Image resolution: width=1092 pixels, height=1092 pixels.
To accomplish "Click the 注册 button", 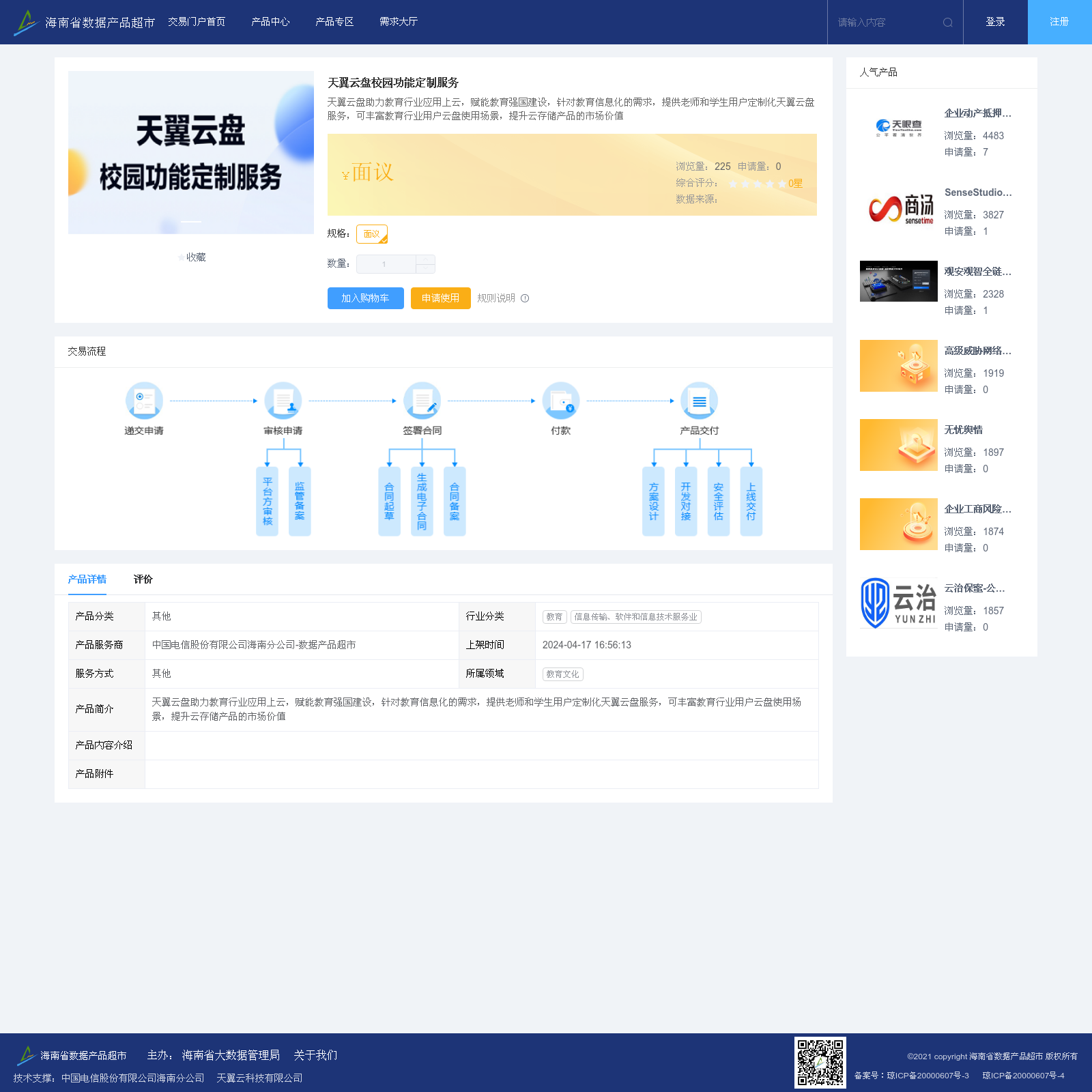I will click(x=1060, y=22).
